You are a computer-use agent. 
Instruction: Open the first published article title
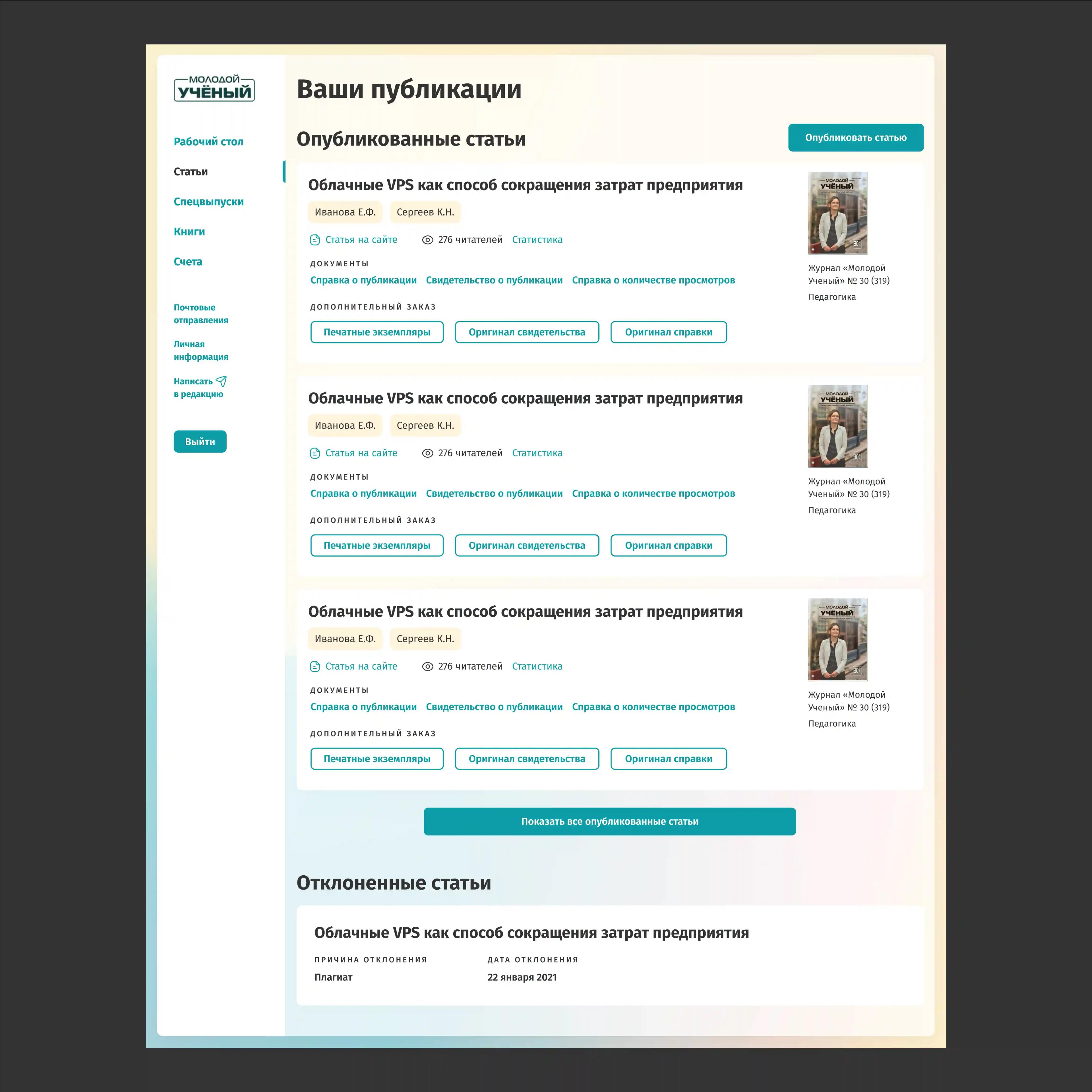point(525,185)
